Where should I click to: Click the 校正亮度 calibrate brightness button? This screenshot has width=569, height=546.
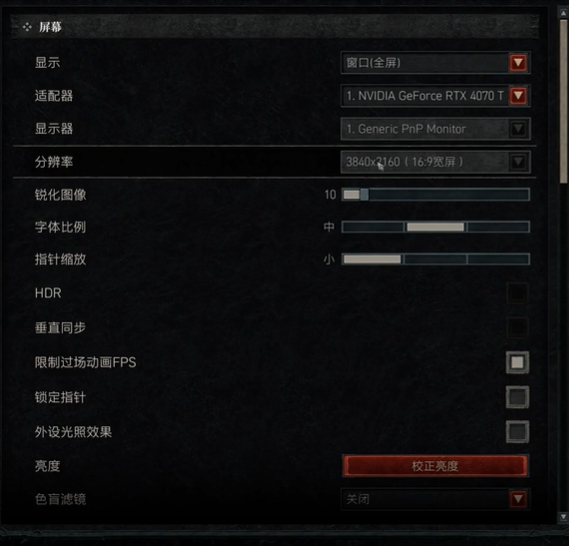coord(435,465)
